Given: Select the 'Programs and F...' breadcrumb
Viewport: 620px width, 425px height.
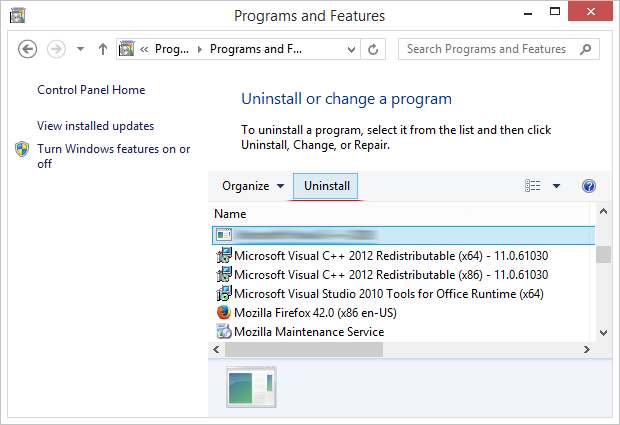Looking at the screenshot, I should click(256, 49).
